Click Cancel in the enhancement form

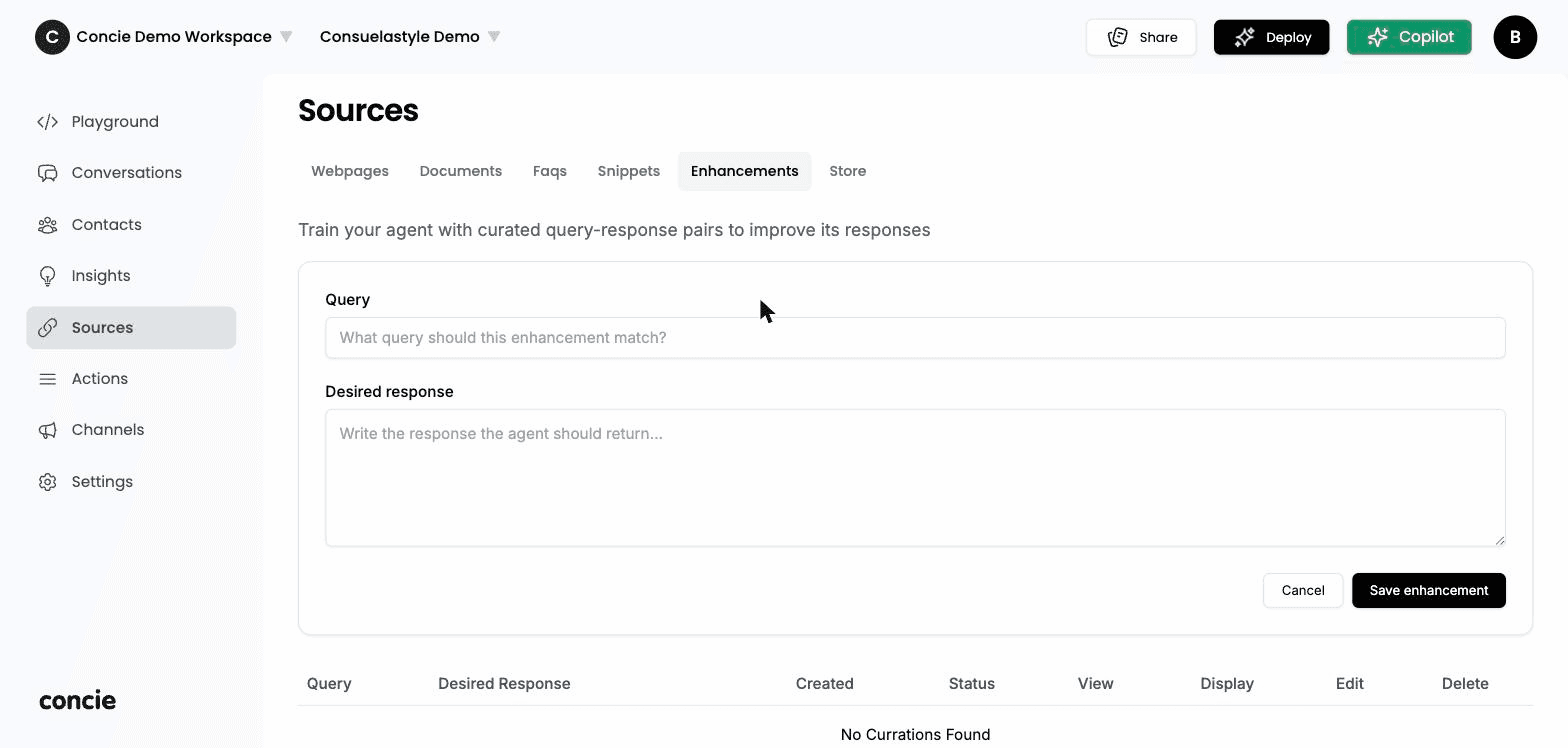point(1303,590)
